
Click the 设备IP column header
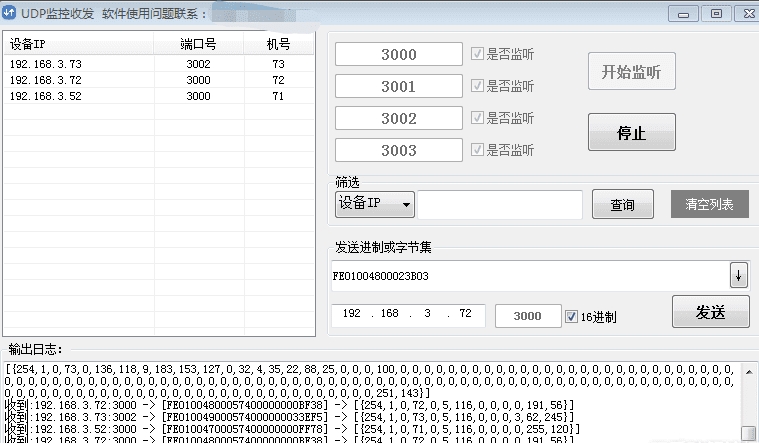78,45
